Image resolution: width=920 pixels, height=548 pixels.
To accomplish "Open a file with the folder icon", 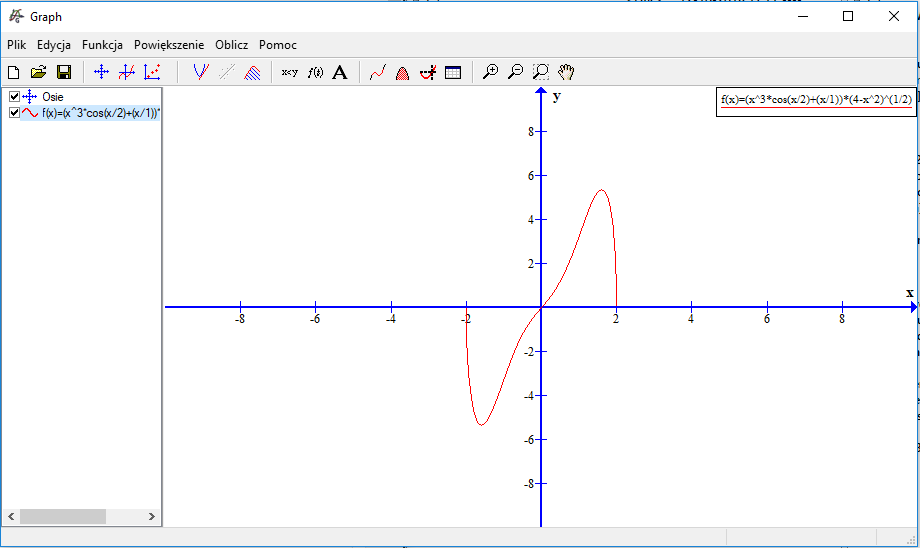I will click(x=39, y=72).
